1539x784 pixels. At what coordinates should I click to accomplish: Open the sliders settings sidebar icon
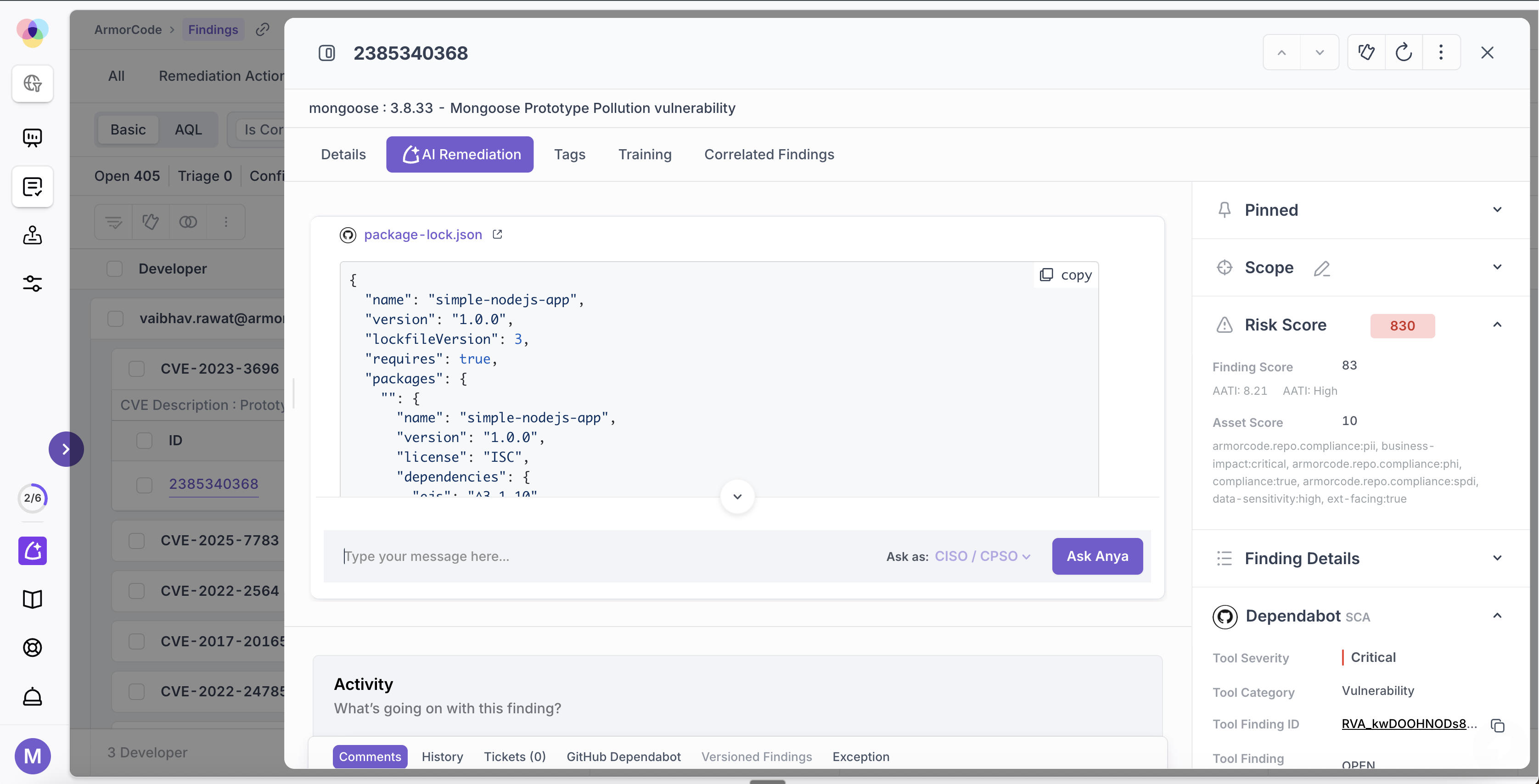[32, 283]
